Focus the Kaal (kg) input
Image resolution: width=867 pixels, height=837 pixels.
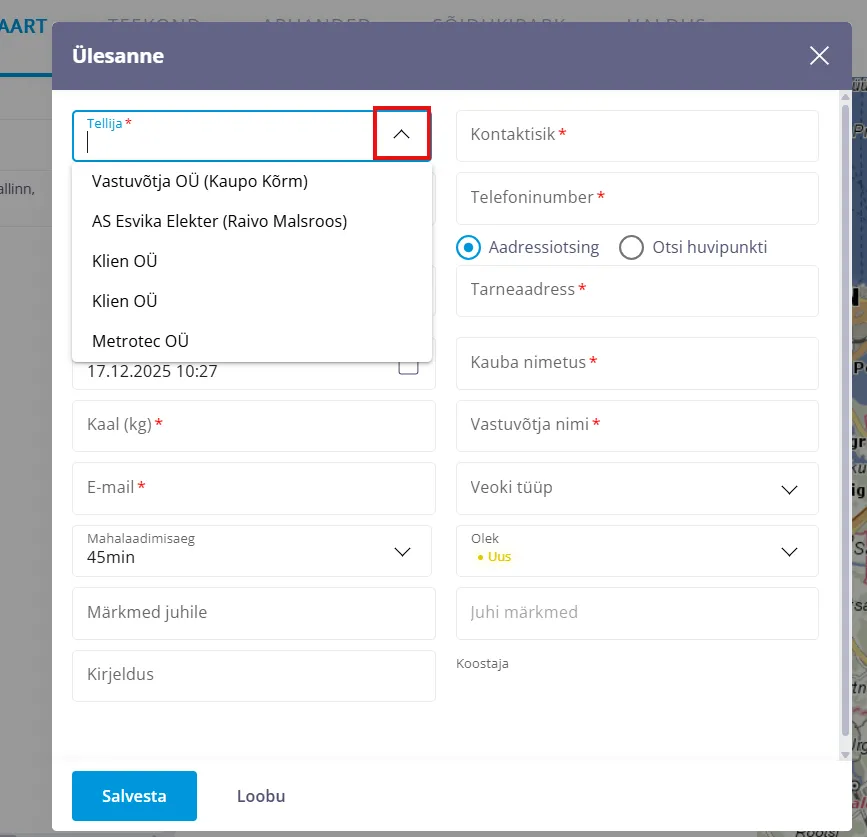[253, 425]
